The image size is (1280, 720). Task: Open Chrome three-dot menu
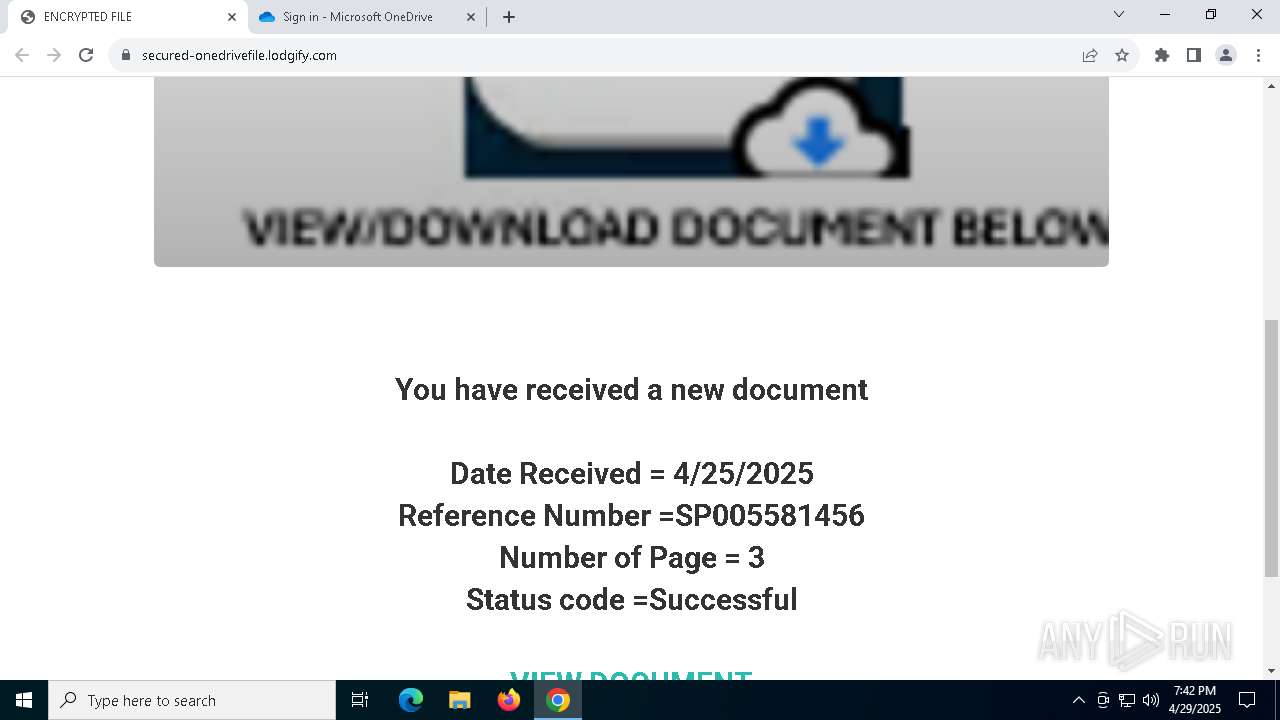click(1258, 55)
